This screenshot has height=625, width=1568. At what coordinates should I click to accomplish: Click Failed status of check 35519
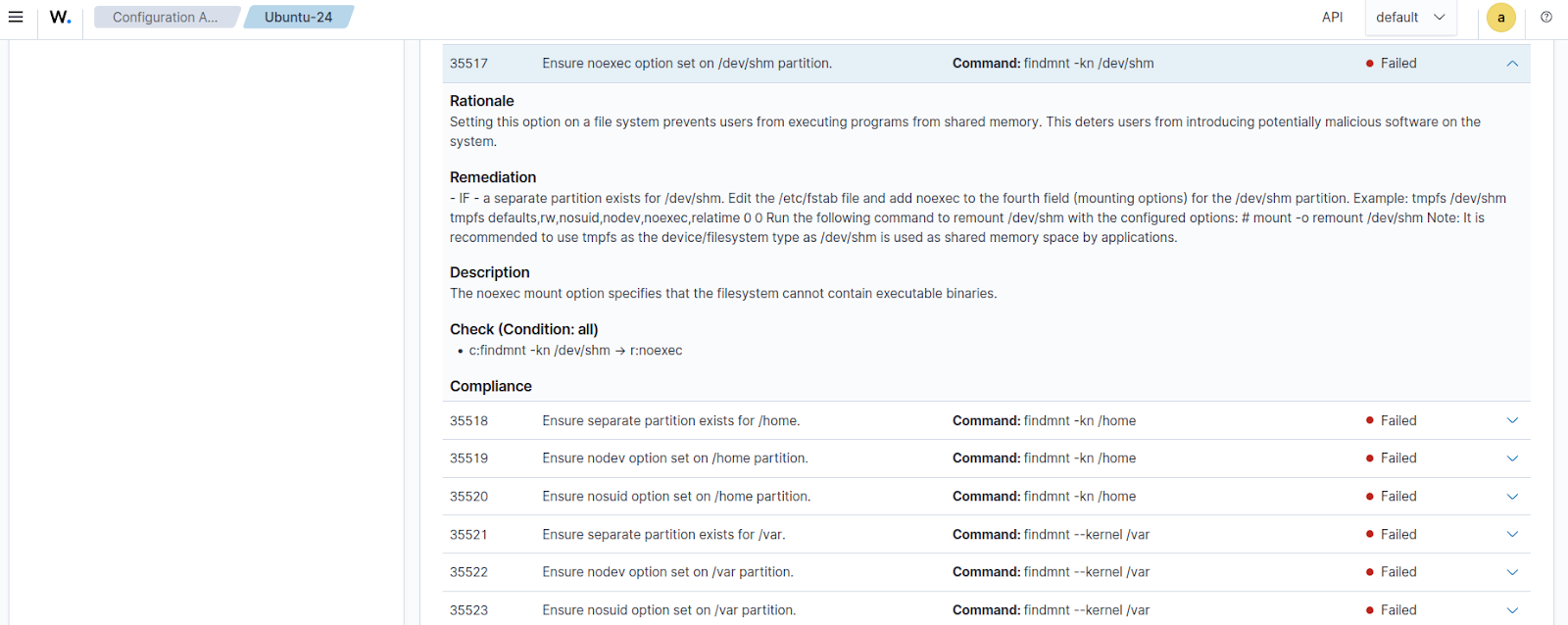[x=1391, y=458]
